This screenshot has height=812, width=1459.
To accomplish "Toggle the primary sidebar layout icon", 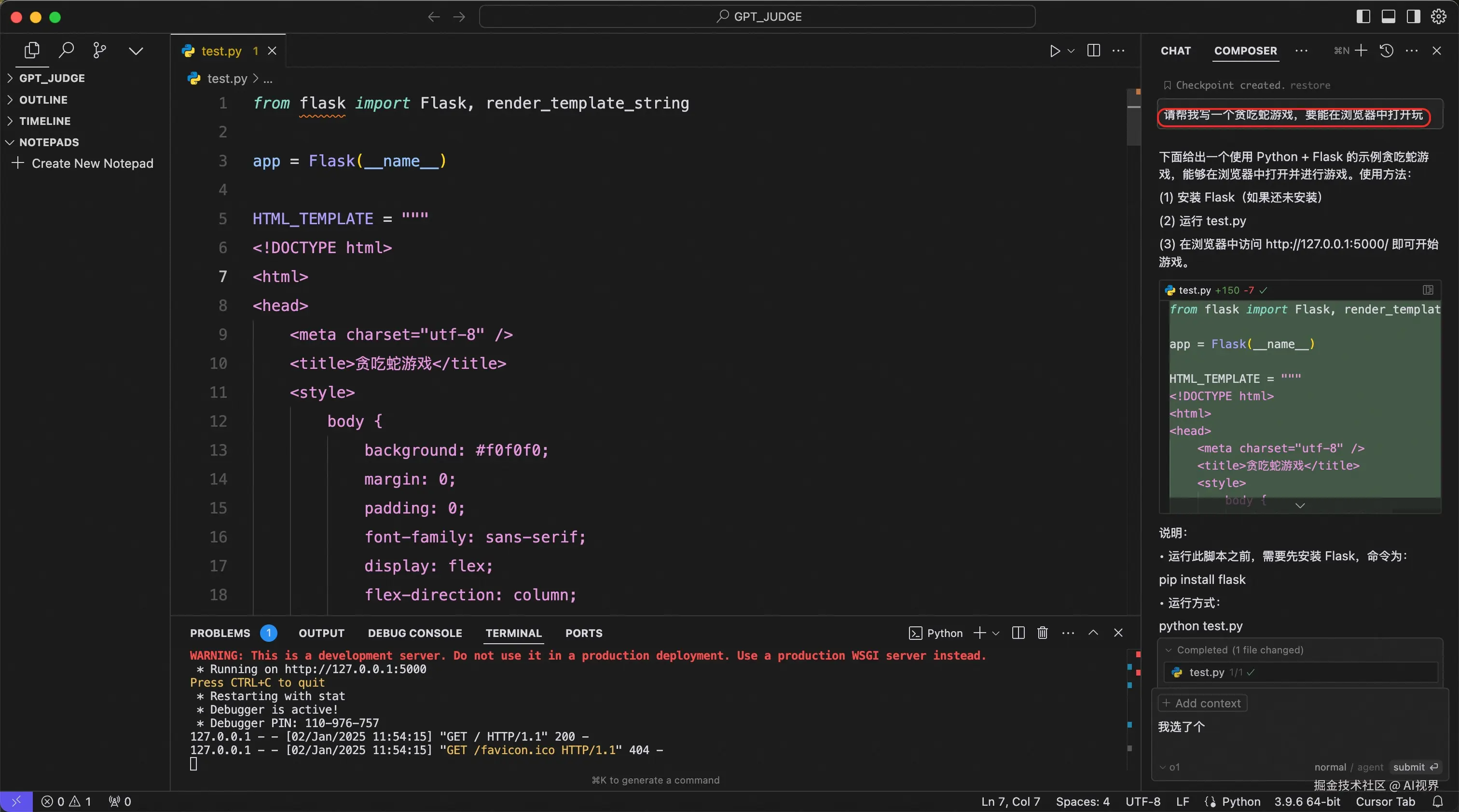I will [x=1363, y=16].
